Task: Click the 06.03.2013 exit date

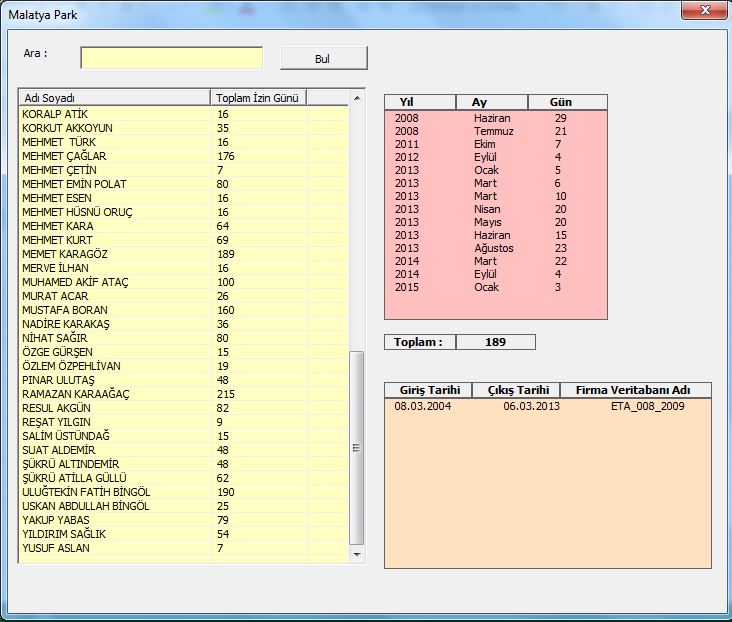Action: (531, 406)
